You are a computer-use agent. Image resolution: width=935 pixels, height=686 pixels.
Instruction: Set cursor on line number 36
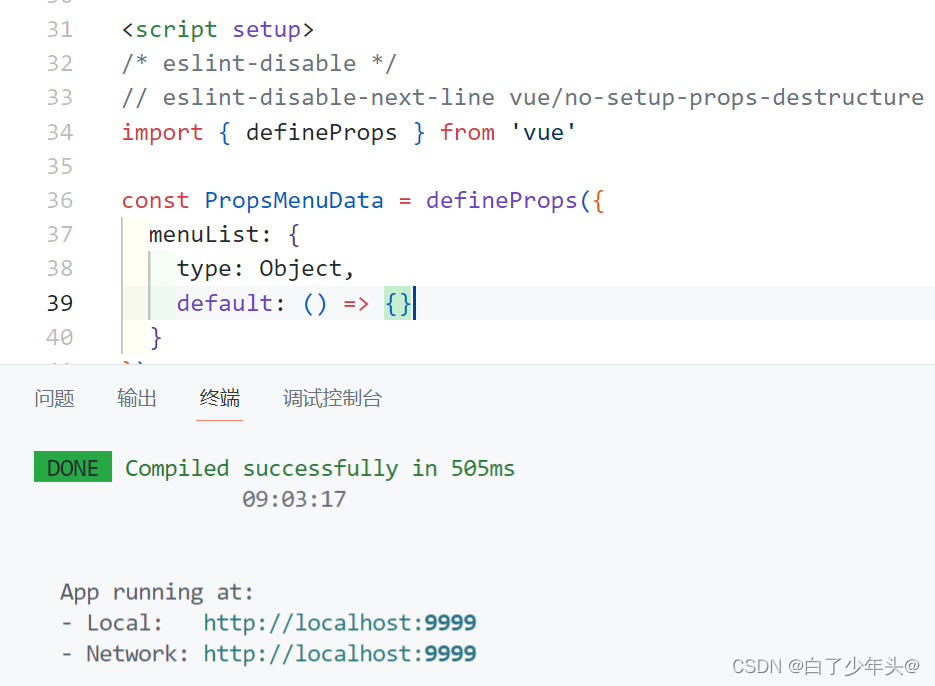[x=60, y=200]
